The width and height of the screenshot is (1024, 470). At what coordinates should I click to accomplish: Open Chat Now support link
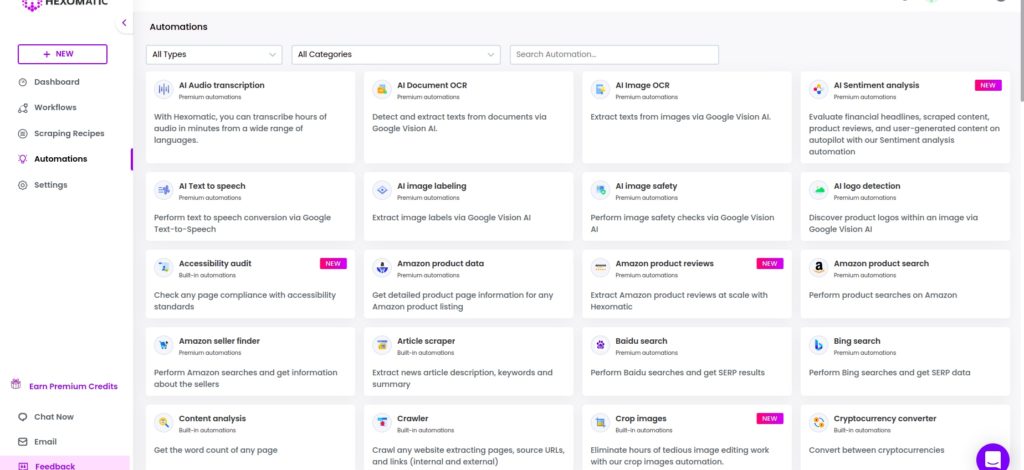tap(54, 417)
